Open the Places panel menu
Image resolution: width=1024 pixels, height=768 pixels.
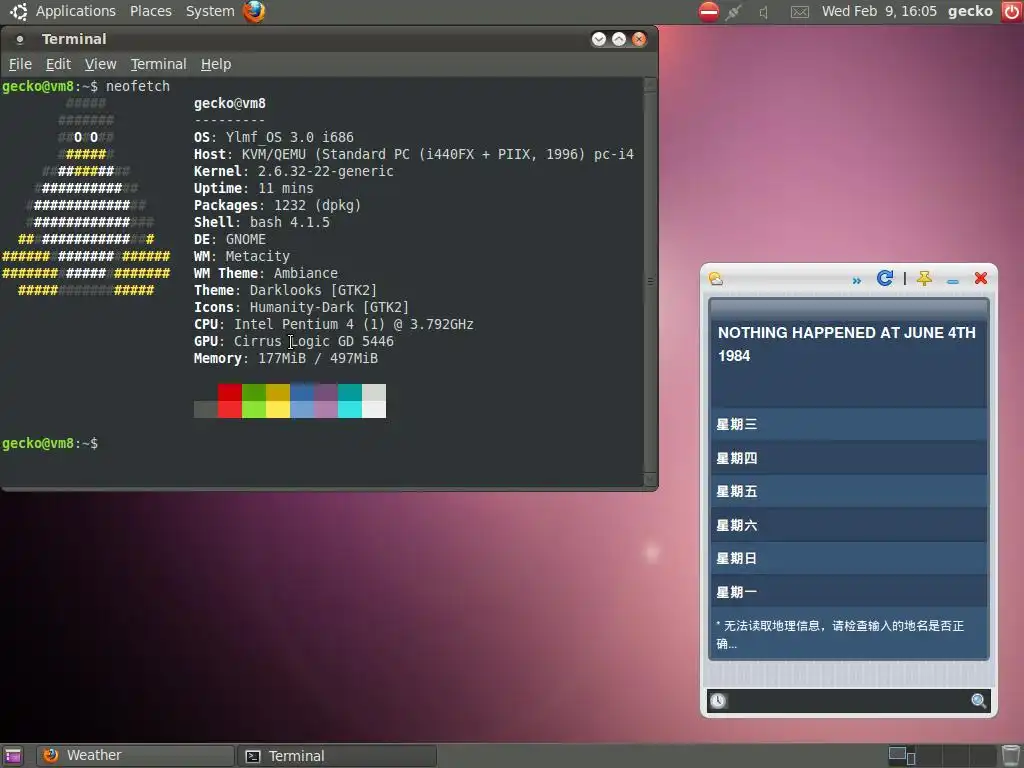[151, 11]
